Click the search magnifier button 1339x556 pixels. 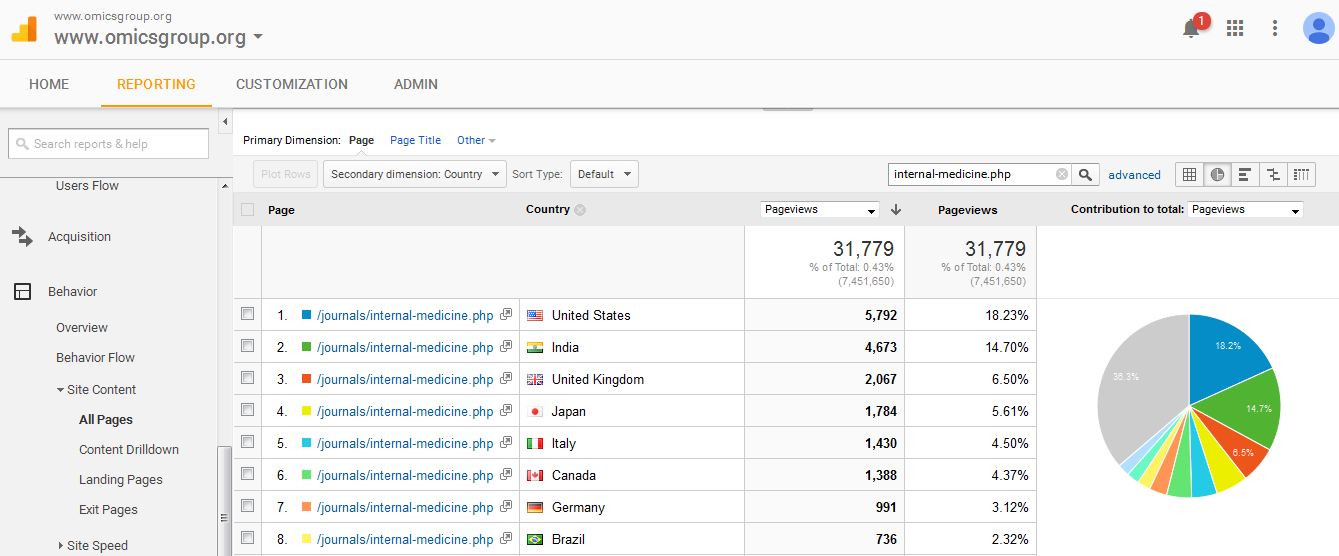(x=1085, y=174)
